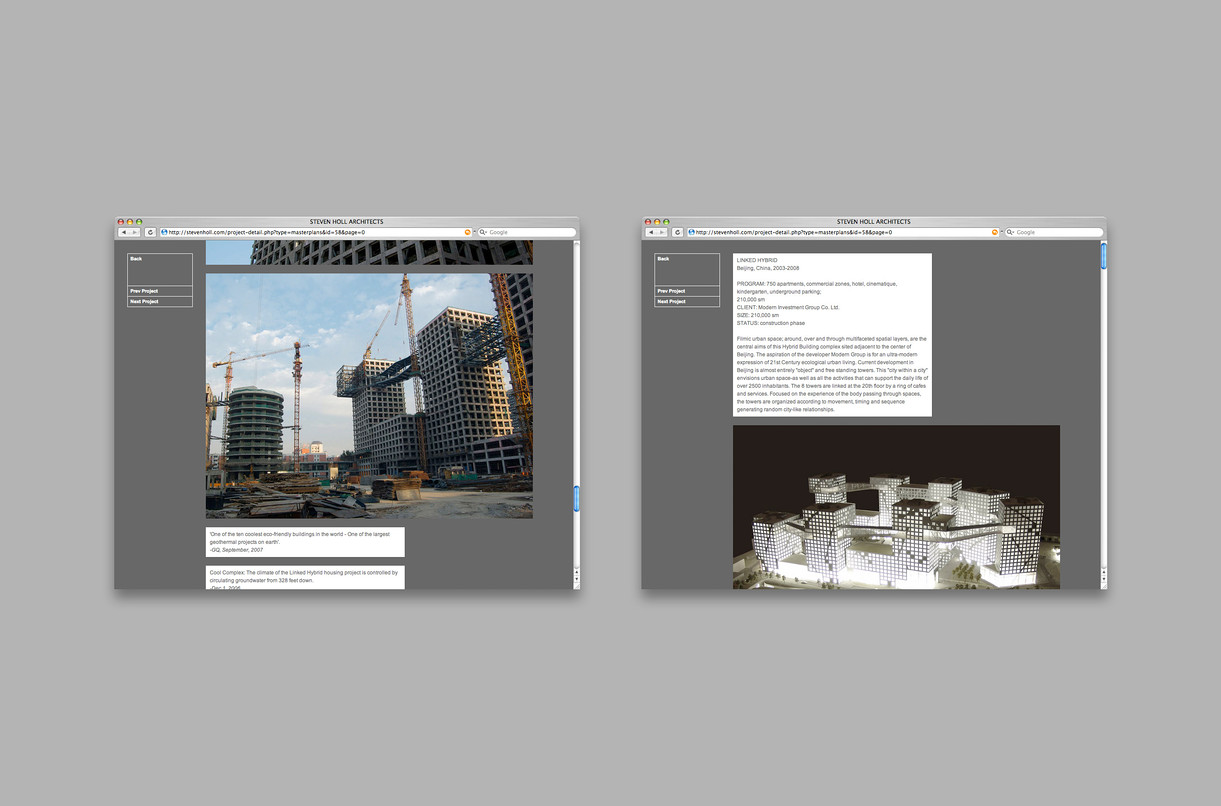
Task: Click the orange RSS icon in left address bar
Action: point(467,232)
